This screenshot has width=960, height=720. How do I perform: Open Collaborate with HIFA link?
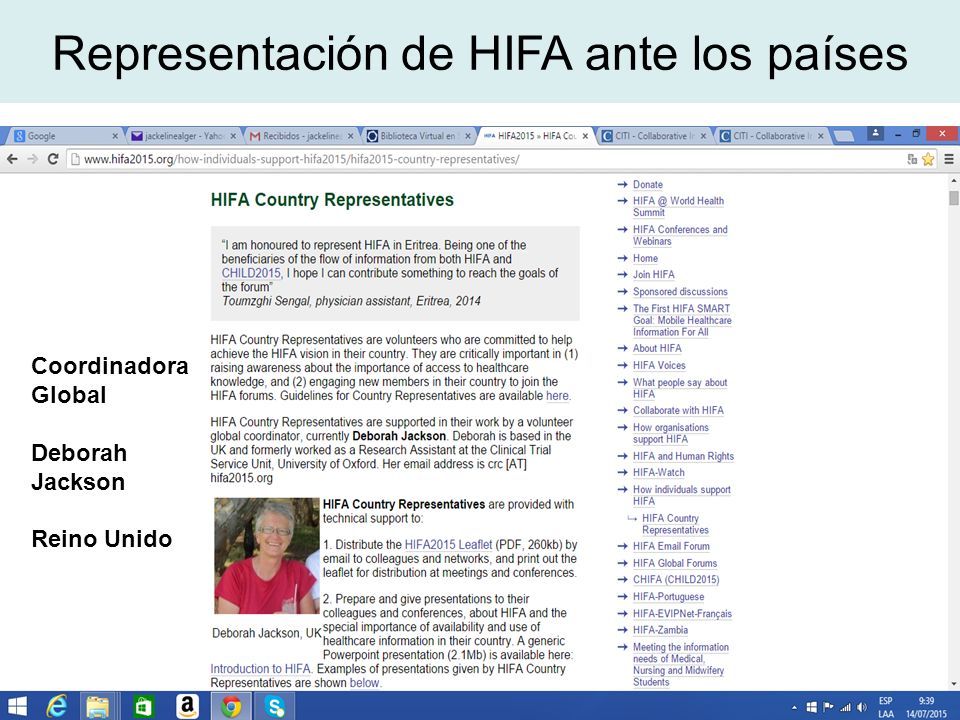point(678,410)
